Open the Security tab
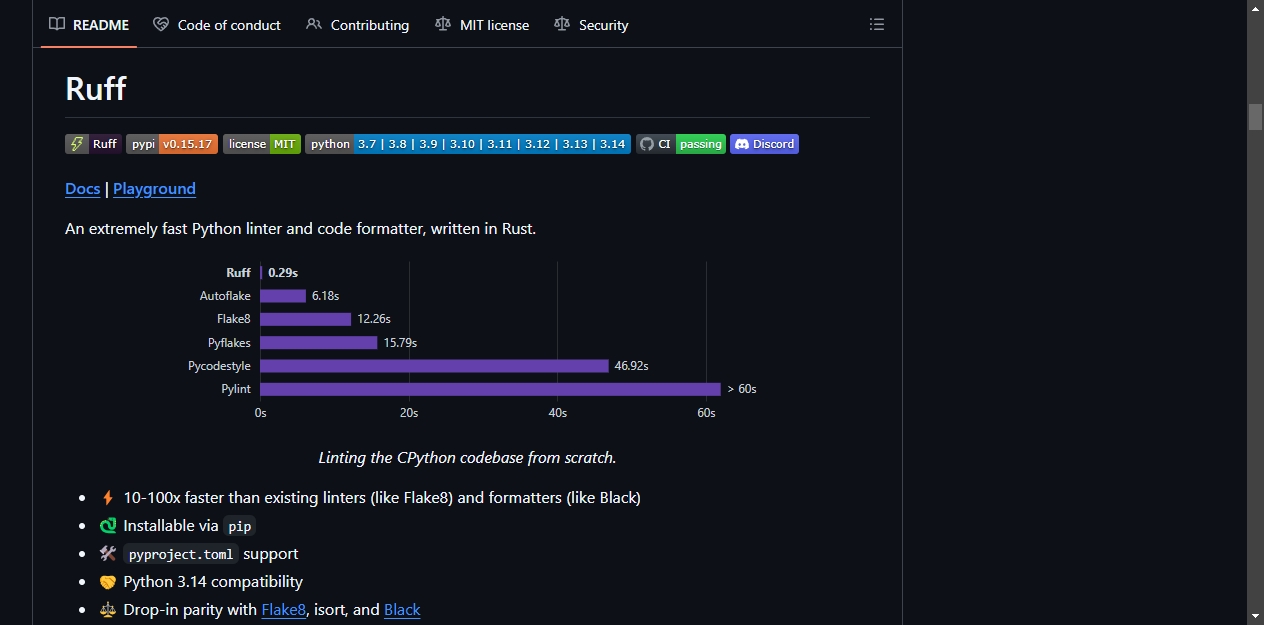Image resolution: width=1264 pixels, height=625 pixels. (591, 24)
